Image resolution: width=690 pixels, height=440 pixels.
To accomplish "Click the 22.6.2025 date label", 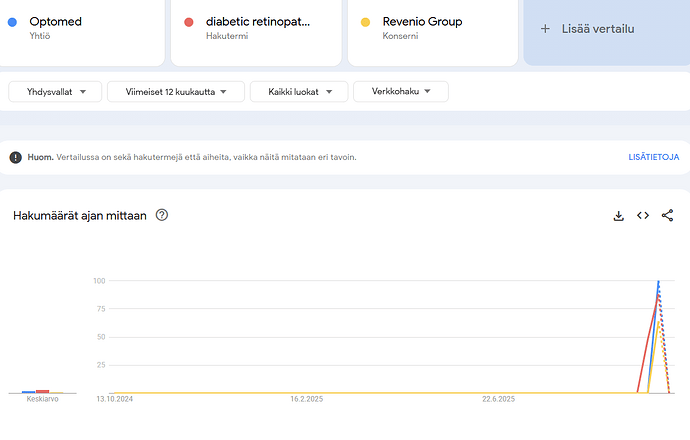I will 498,399.
